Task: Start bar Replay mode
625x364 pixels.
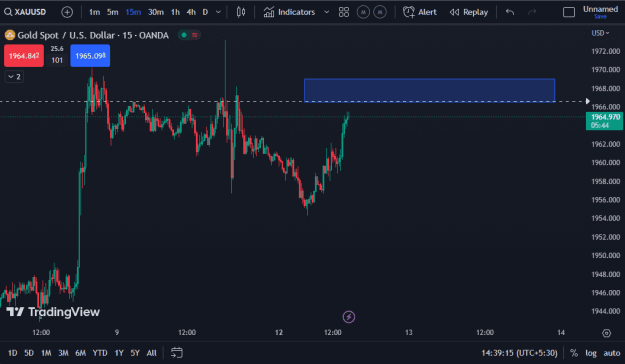Action: 469,12
